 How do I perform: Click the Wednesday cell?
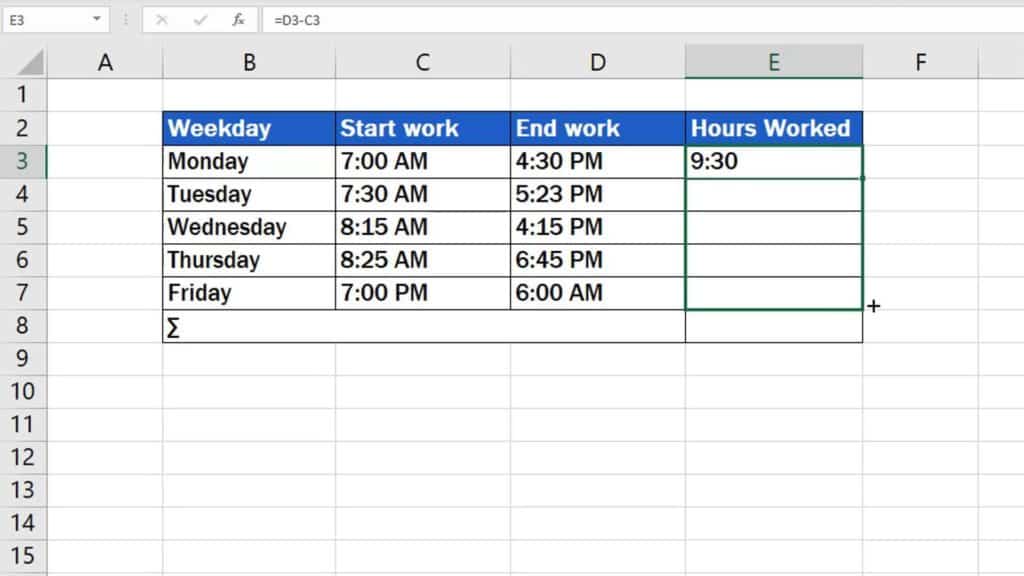point(249,227)
